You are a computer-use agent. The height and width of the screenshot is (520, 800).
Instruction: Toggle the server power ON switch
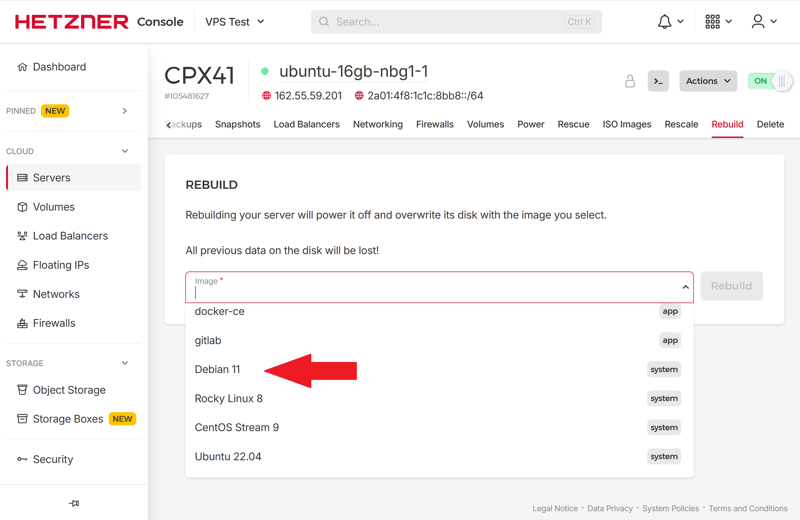point(768,81)
